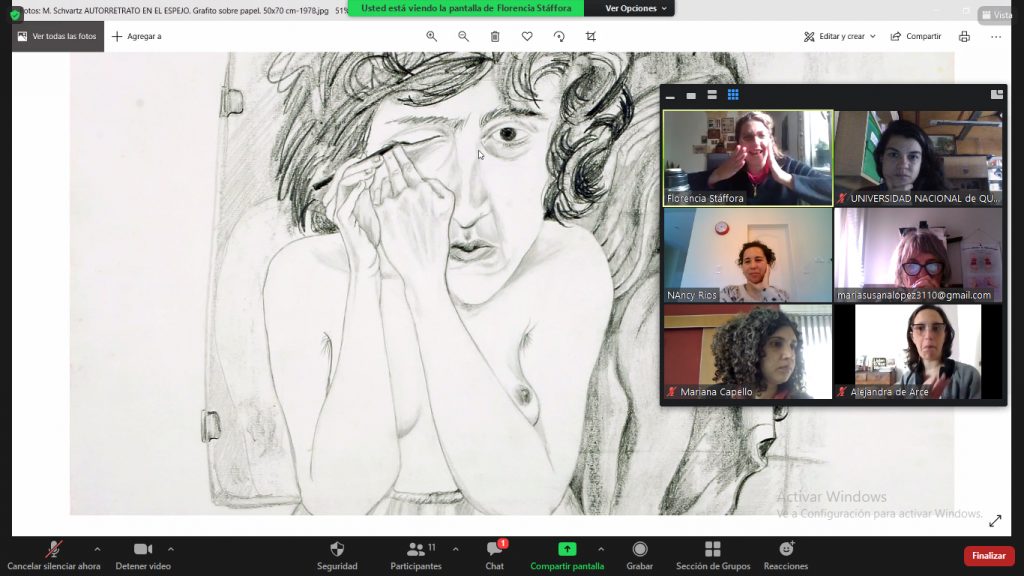Zoom in on the photo
Viewport: 1024px width, 576px height.
(432, 36)
